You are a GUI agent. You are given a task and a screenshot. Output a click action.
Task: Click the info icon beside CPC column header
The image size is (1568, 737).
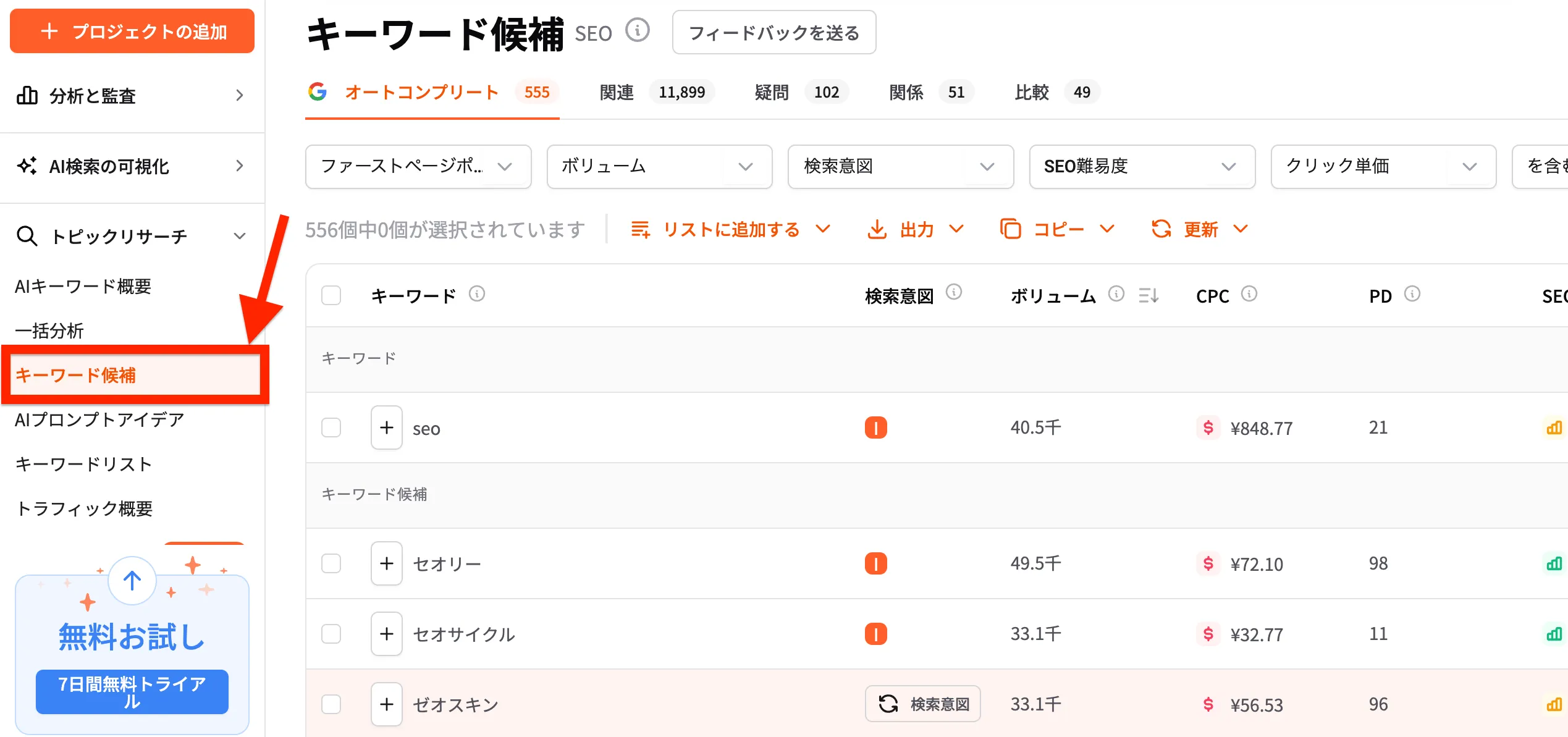(x=1249, y=293)
